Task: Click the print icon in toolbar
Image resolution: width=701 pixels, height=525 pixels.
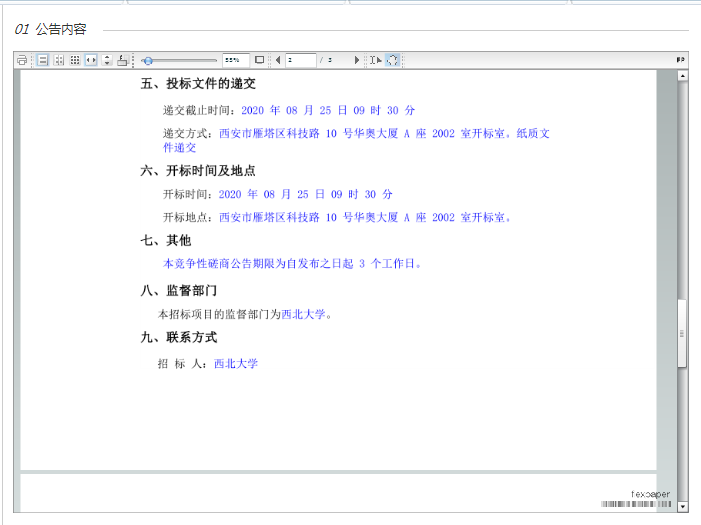Action: (x=22, y=60)
